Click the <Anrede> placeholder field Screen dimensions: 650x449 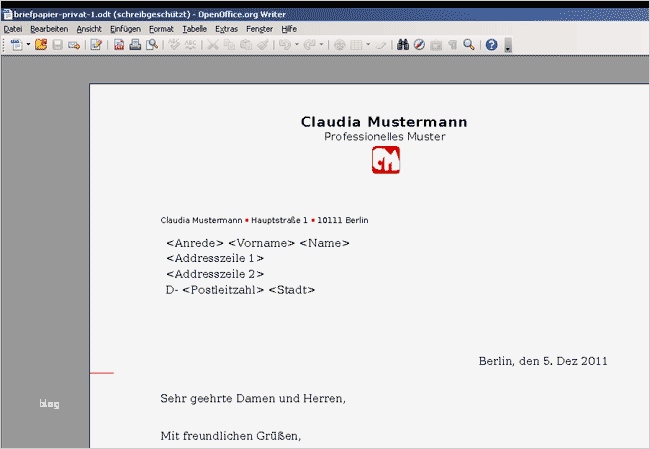tap(195, 243)
